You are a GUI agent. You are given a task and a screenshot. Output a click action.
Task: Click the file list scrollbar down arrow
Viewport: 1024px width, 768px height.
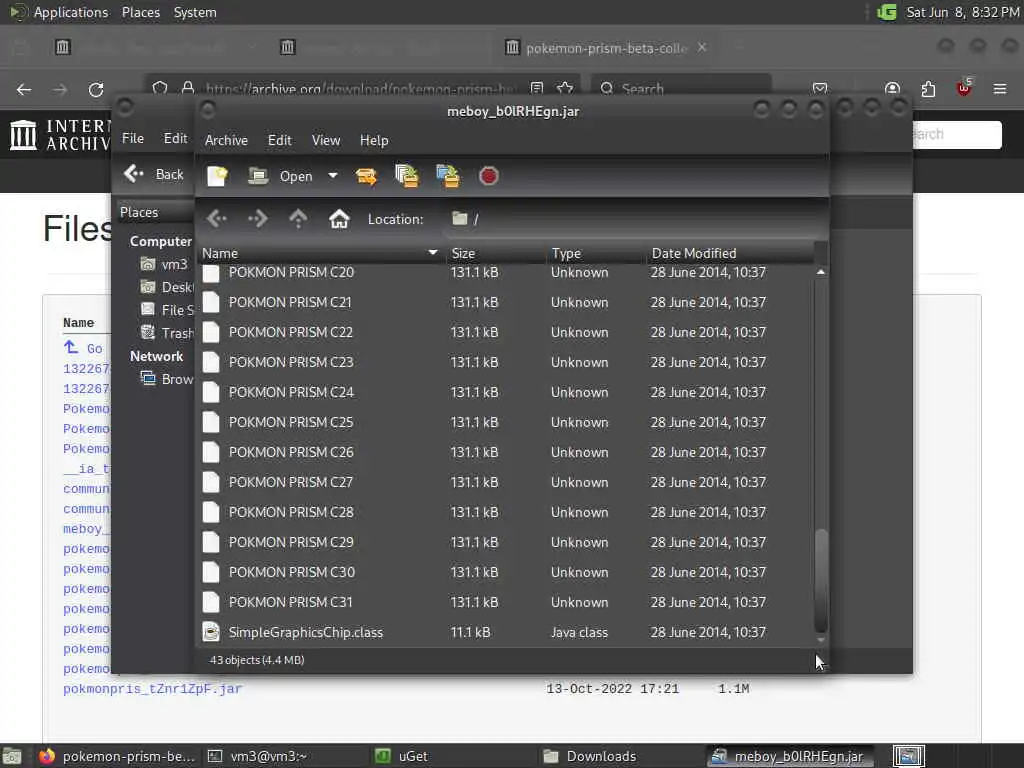coord(821,640)
